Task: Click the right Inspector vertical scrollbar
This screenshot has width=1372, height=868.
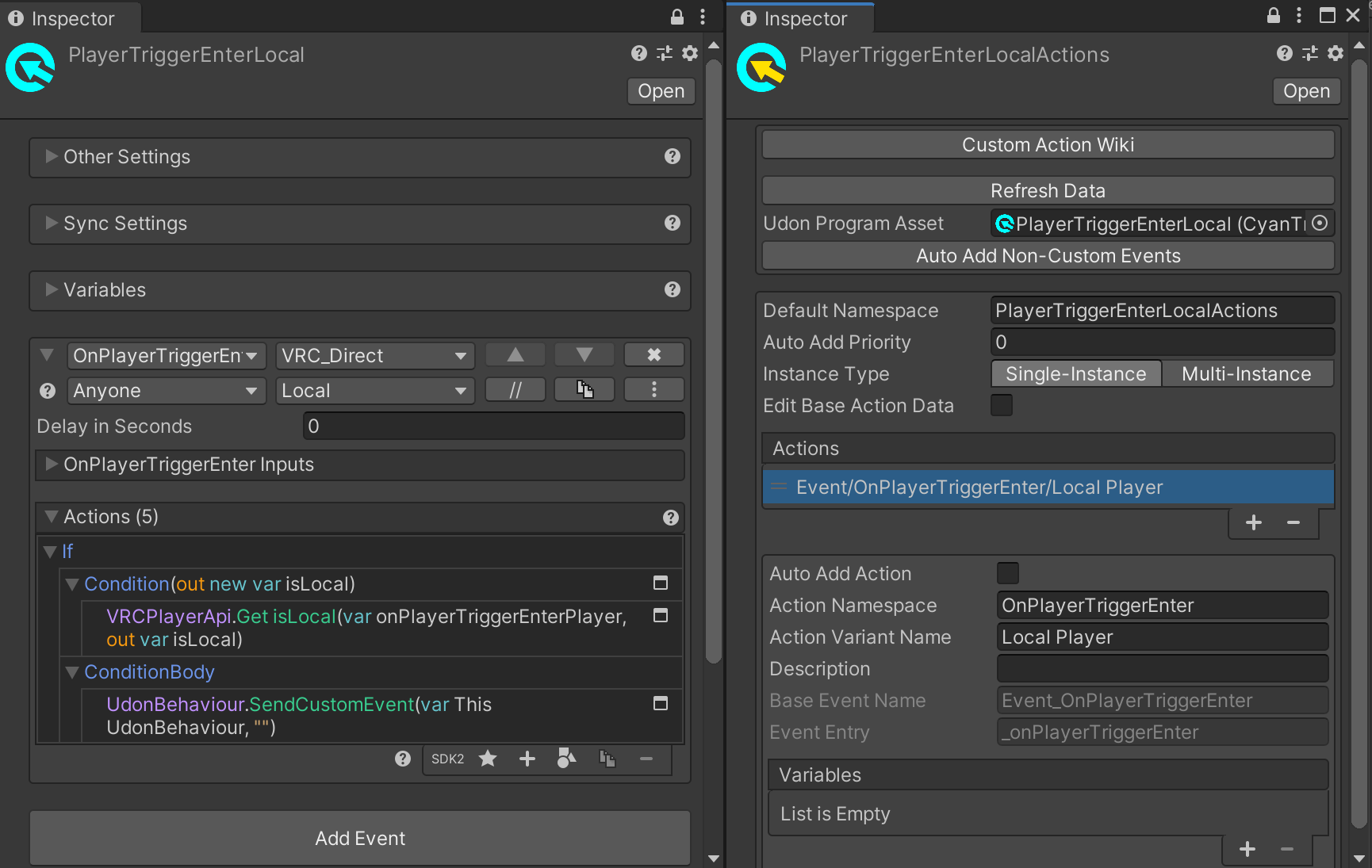Action: [1359, 444]
